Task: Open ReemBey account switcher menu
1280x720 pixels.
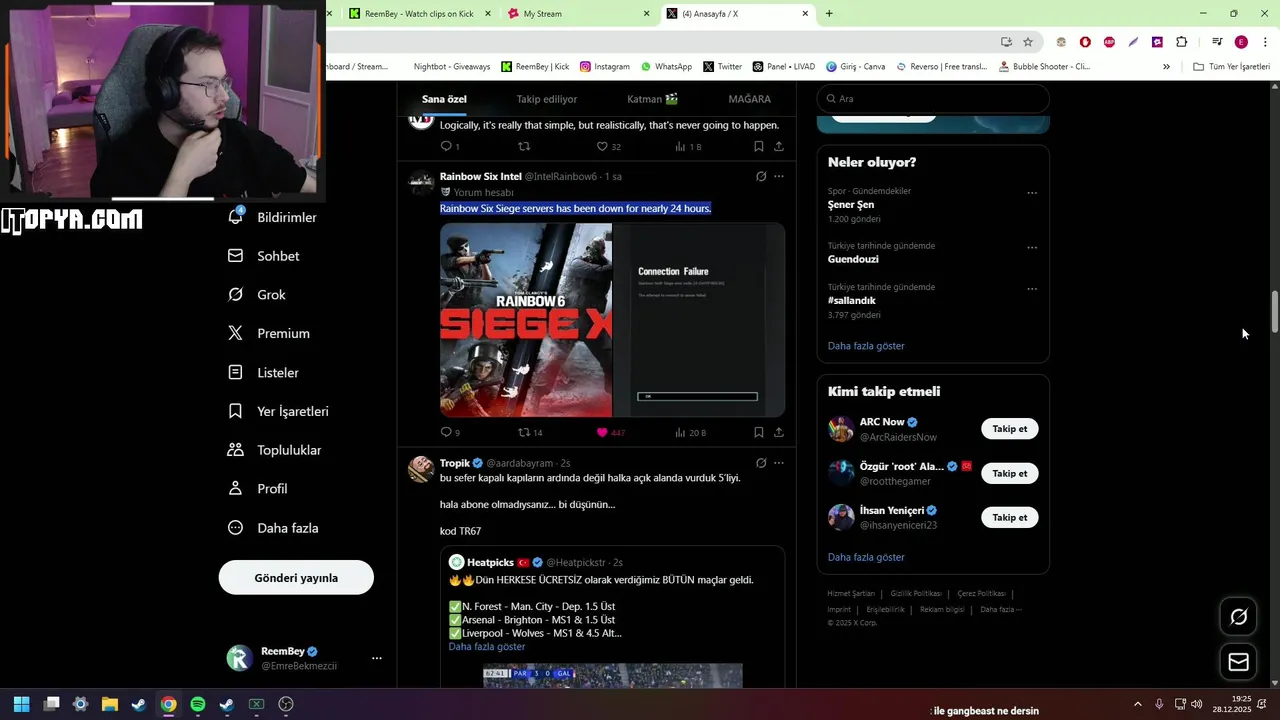Action: (x=376, y=658)
